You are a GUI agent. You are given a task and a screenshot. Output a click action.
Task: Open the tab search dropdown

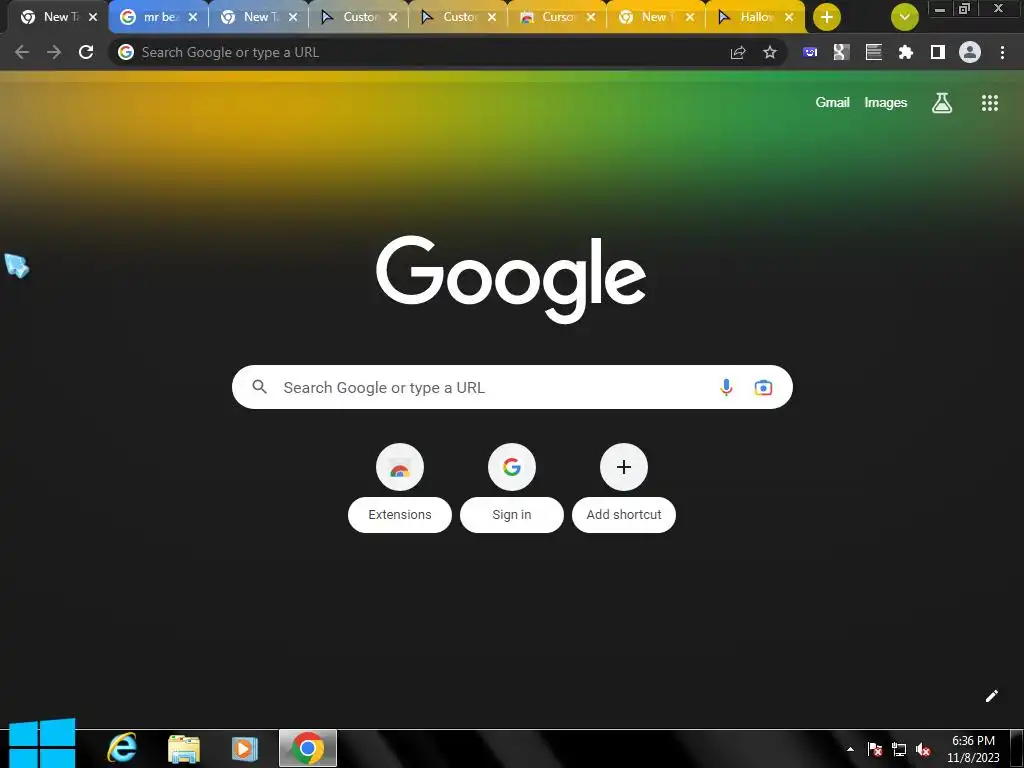point(904,18)
